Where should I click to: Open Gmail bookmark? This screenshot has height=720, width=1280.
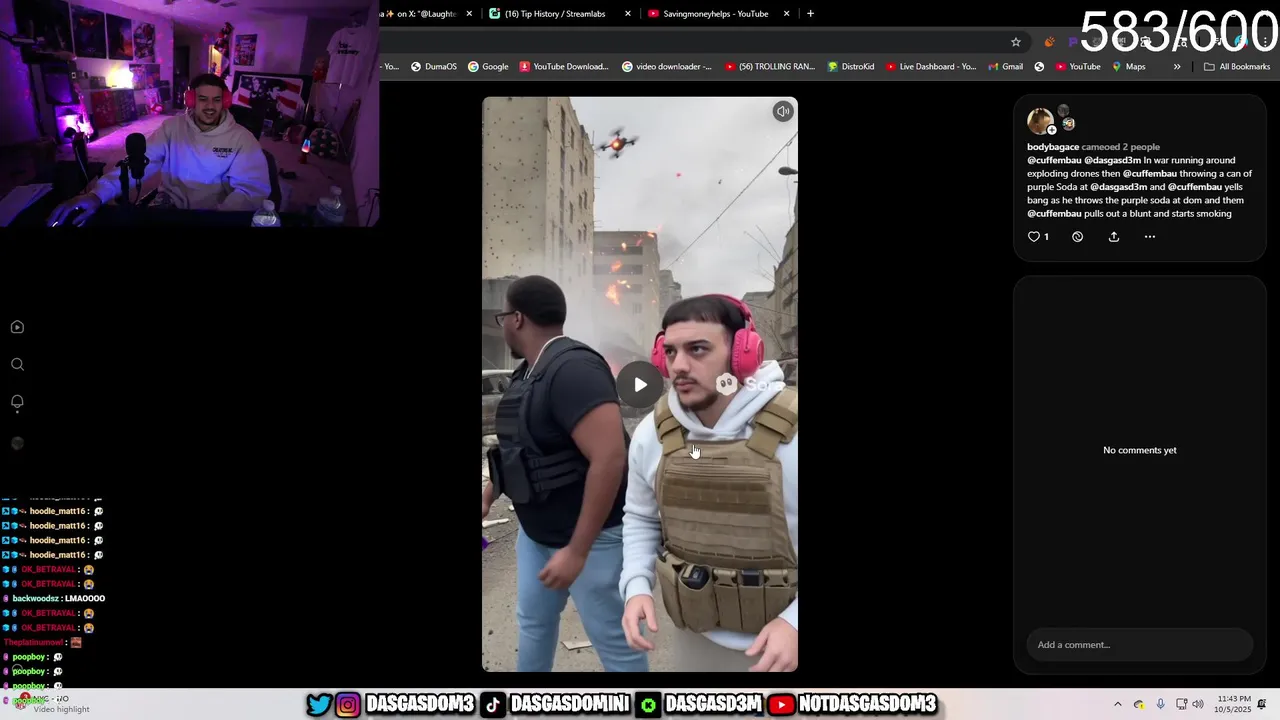coord(1005,67)
